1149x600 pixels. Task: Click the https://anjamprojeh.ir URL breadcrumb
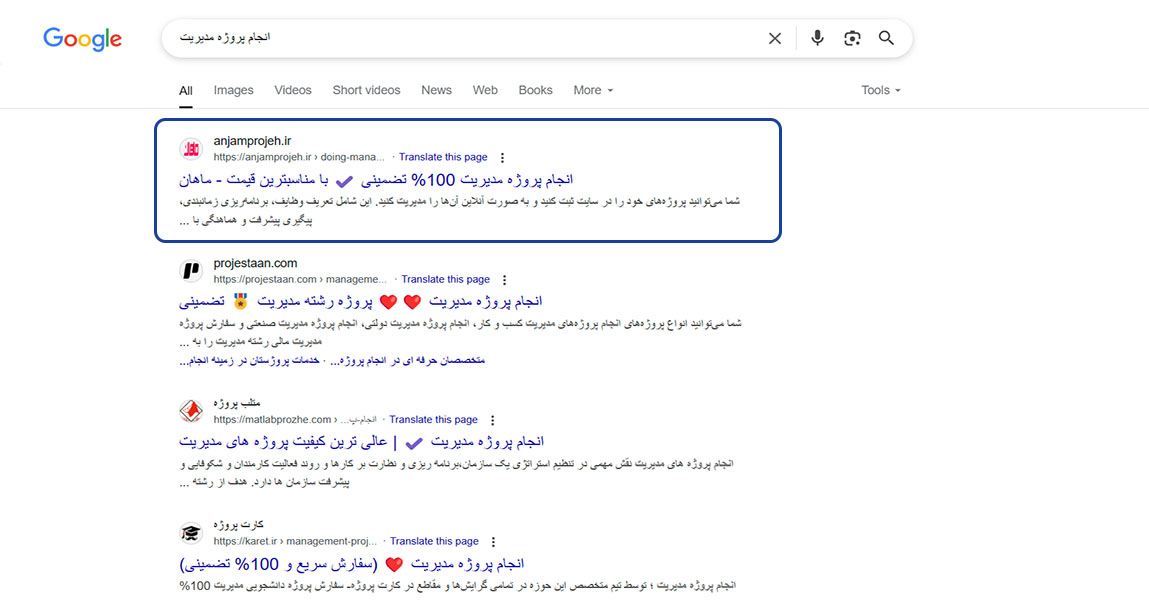point(299,157)
